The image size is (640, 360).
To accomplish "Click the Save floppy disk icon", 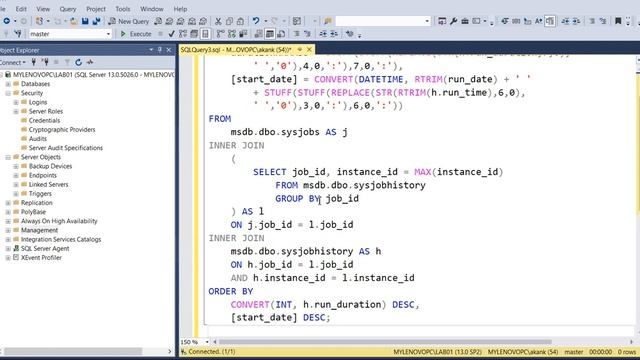I will point(85,21).
